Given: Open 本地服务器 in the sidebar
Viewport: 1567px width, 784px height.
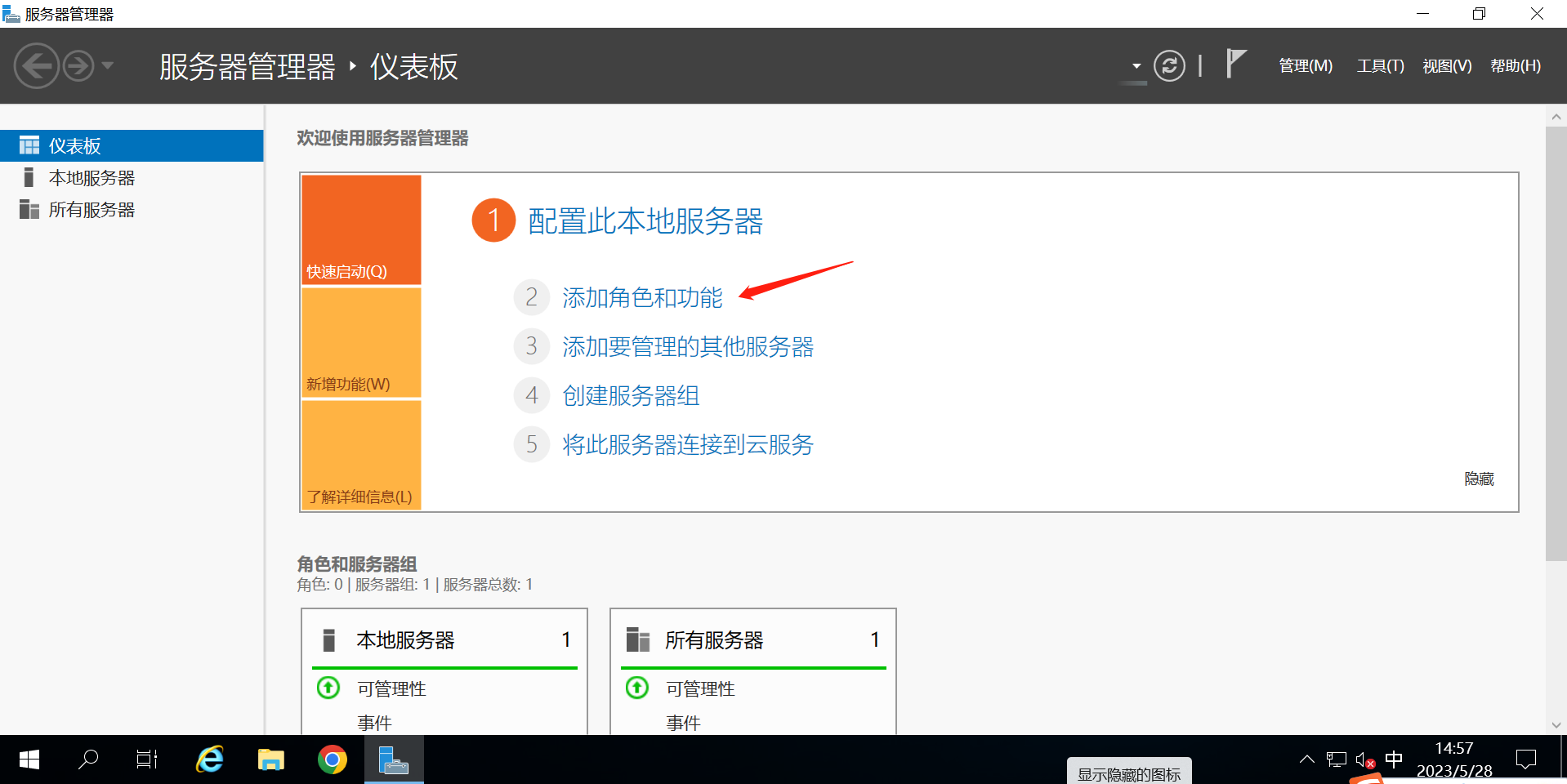Looking at the screenshot, I should [92, 178].
